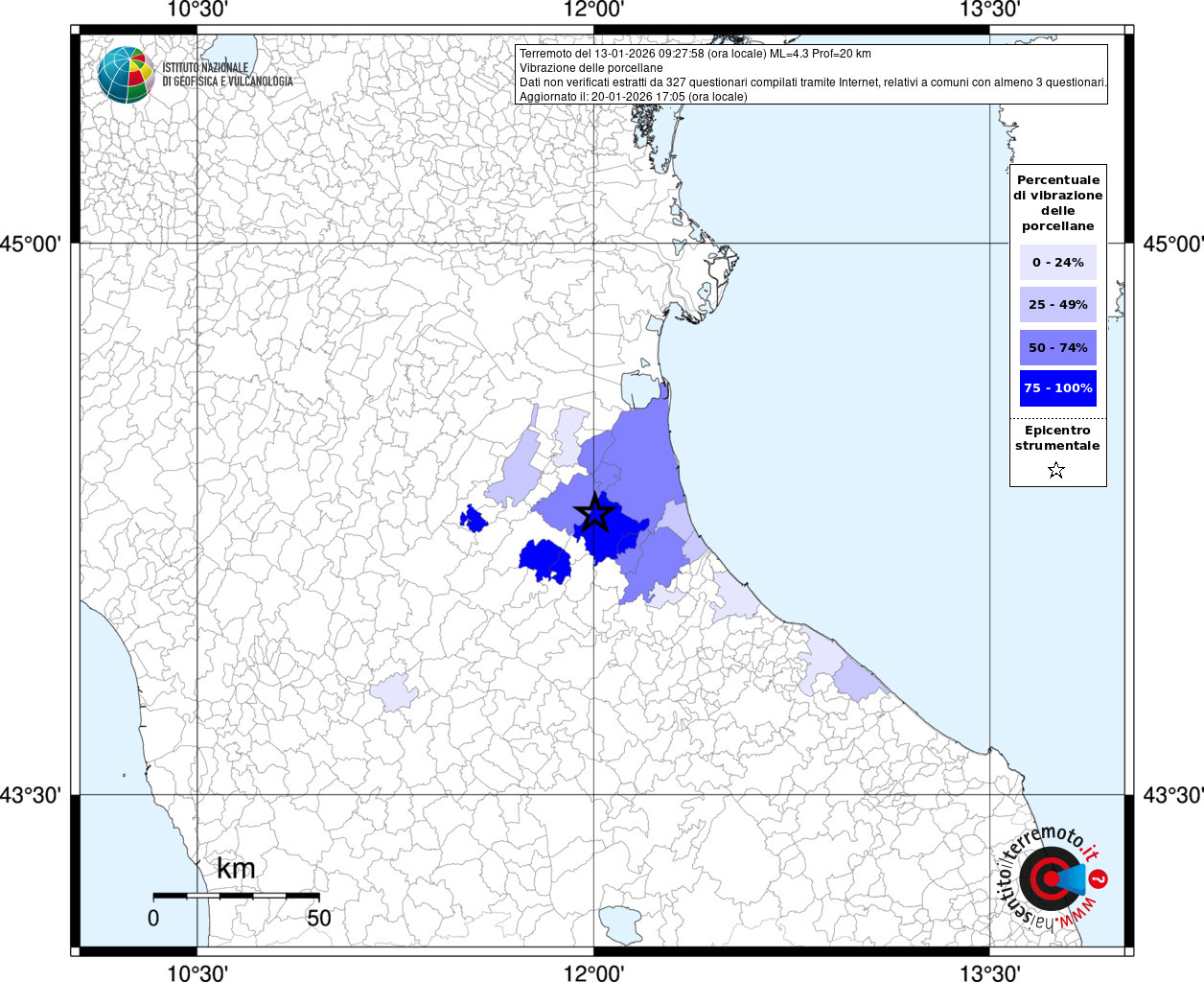Click the Terremoto del 13-01-2026 header line
The image size is (1204, 982).
pos(695,54)
